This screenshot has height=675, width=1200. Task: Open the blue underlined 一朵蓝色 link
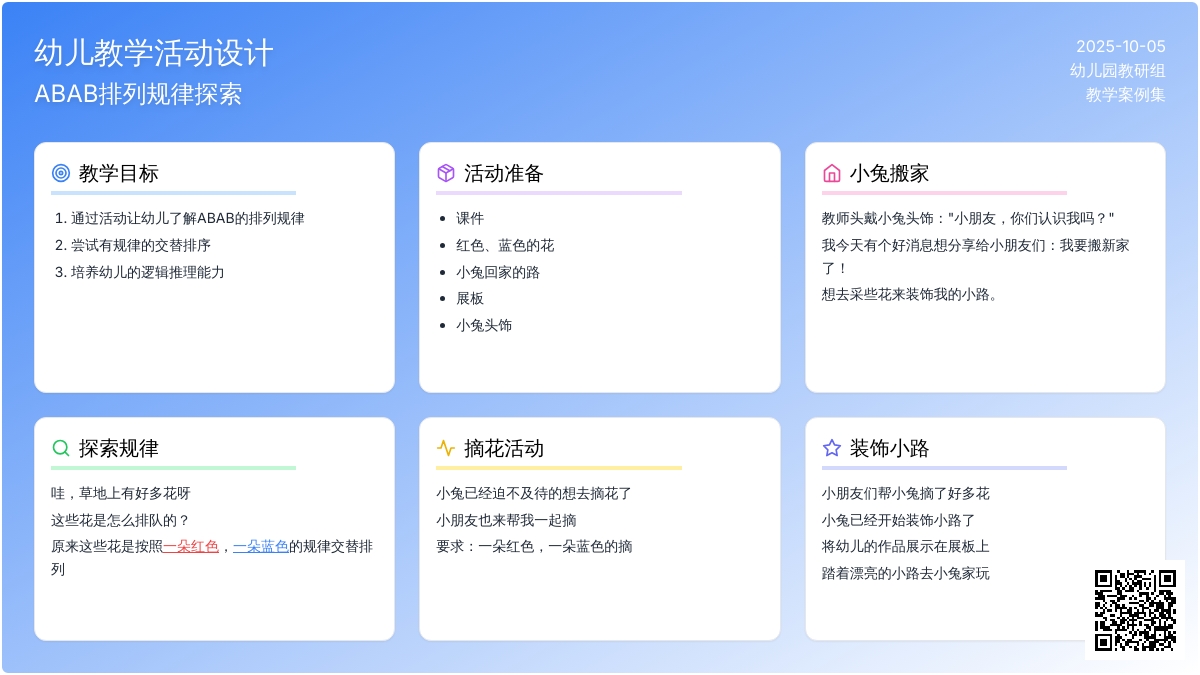click(261, 546)
